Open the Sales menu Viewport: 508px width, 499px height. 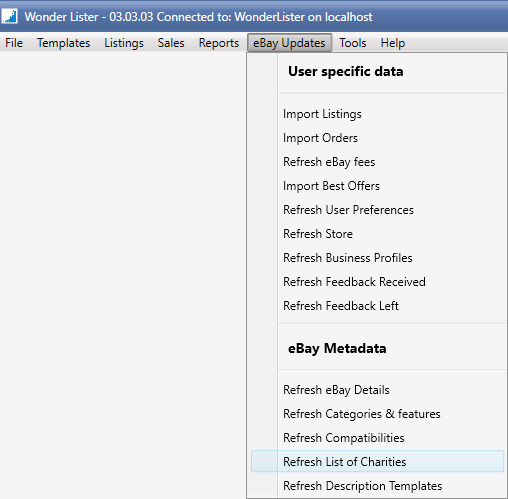(x=171, y=43)
